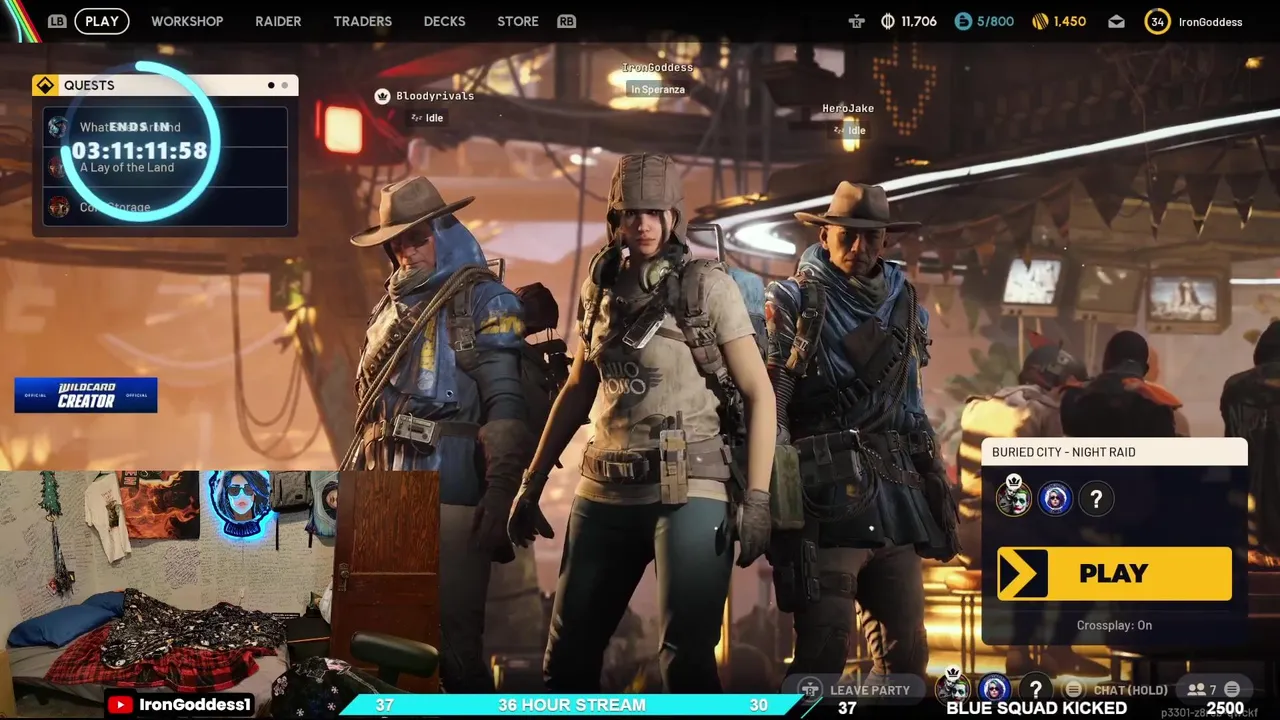
Task: Click the blue cred icon beside 5/800
Action: pos(963,21)
